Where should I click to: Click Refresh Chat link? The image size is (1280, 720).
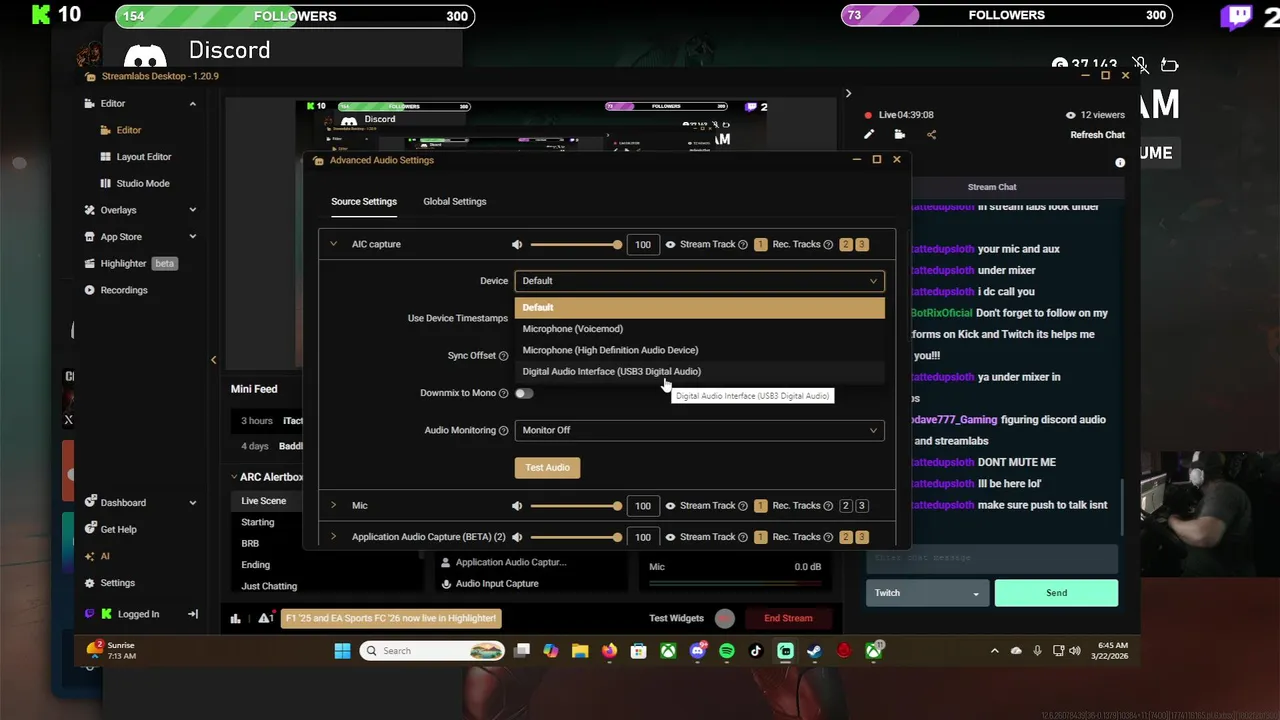click(1097, 135)
